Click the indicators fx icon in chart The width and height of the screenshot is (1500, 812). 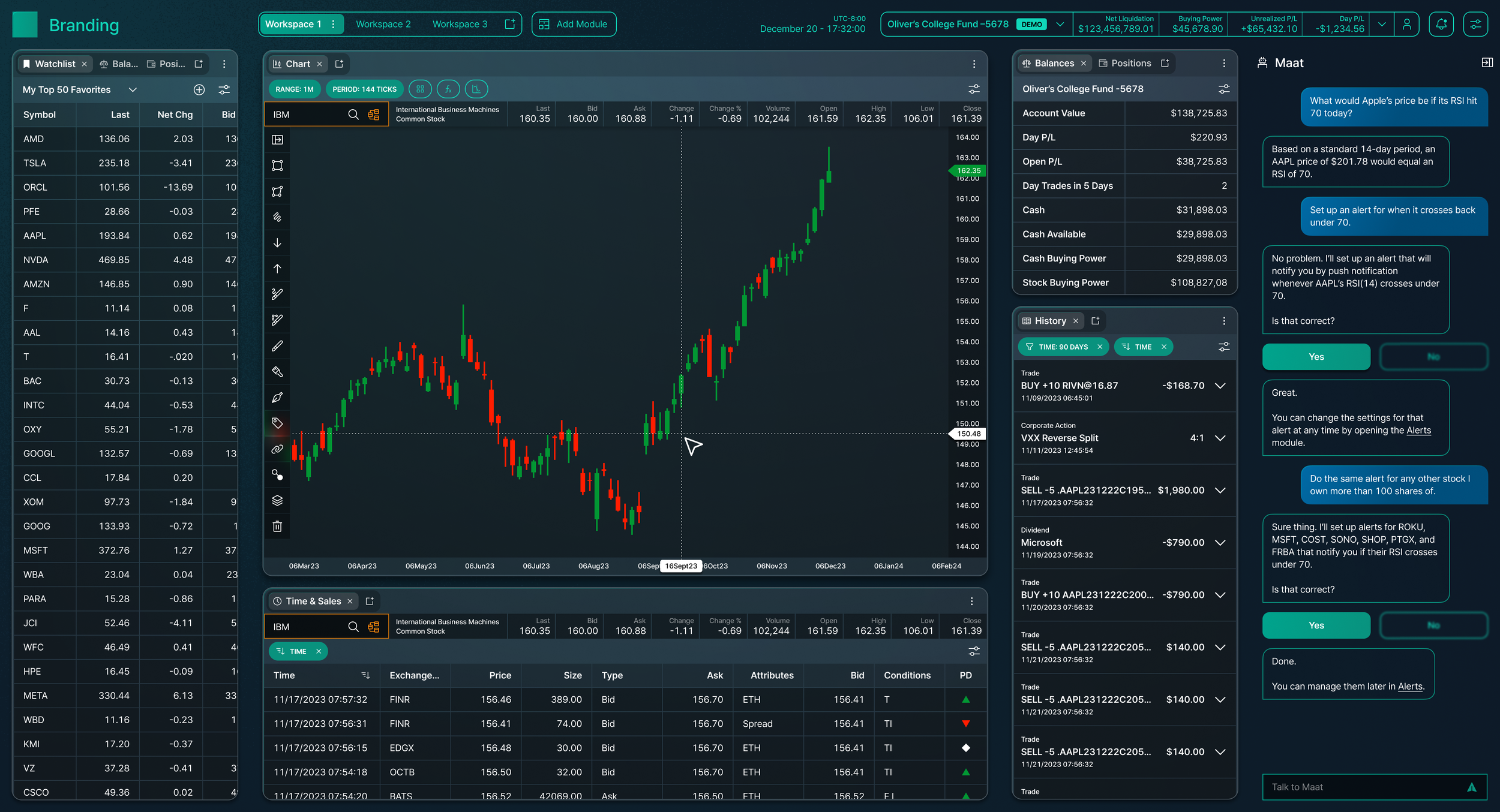click(x=448, y=89)
